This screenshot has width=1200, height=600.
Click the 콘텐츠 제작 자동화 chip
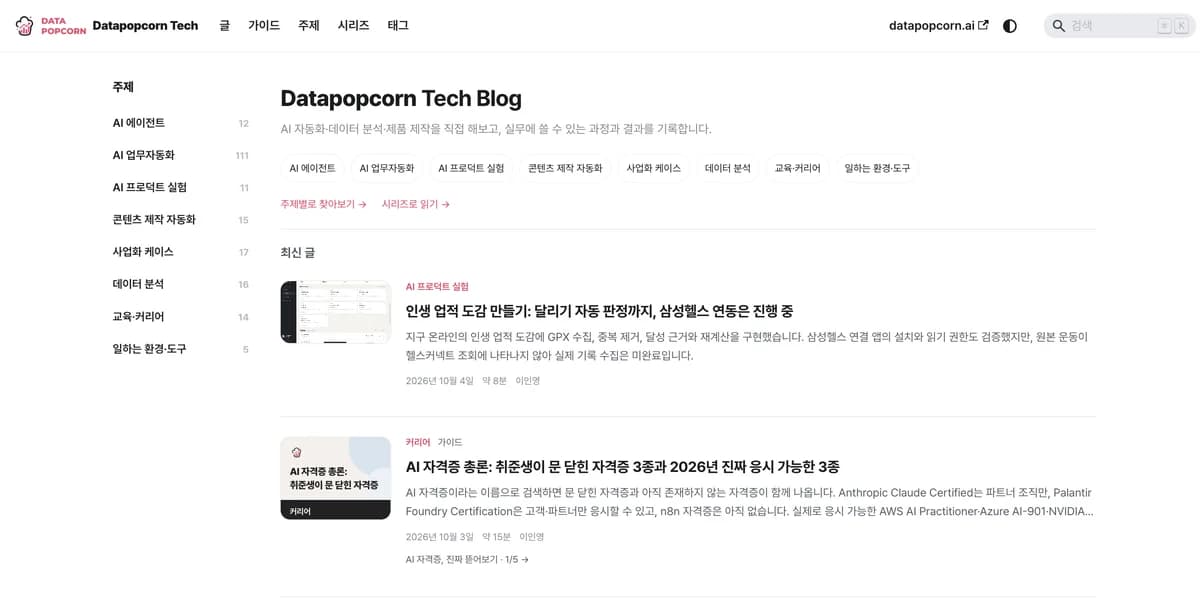pos(565,168)
